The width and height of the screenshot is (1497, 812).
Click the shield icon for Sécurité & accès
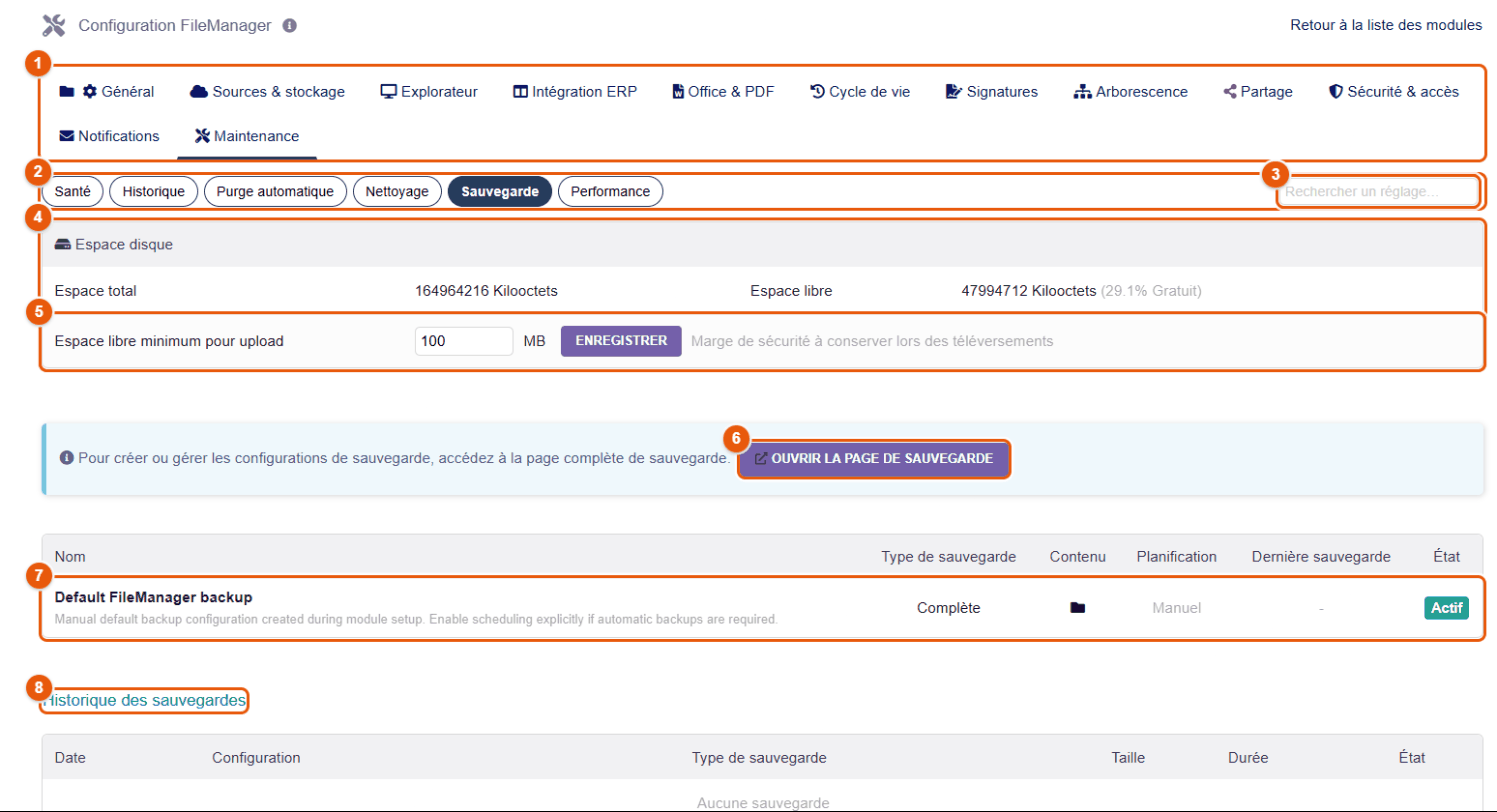coord(1335,92)
